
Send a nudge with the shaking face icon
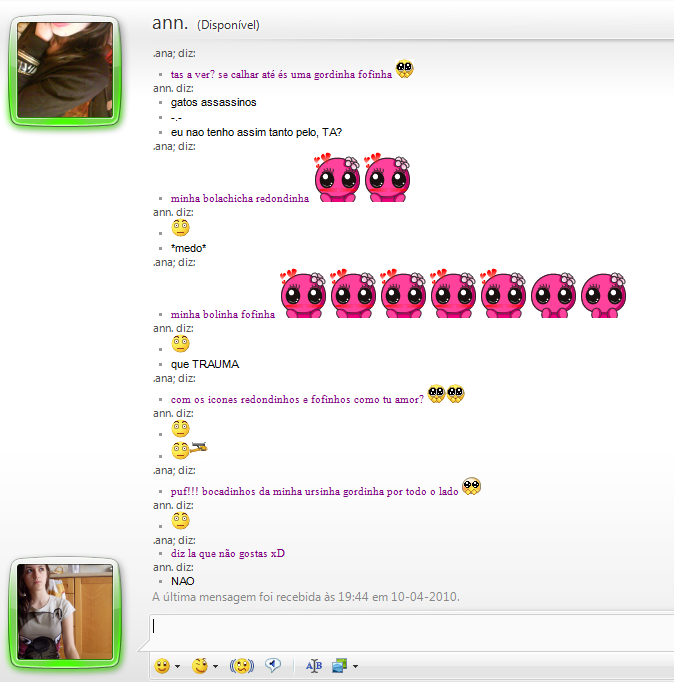point(241,666)
